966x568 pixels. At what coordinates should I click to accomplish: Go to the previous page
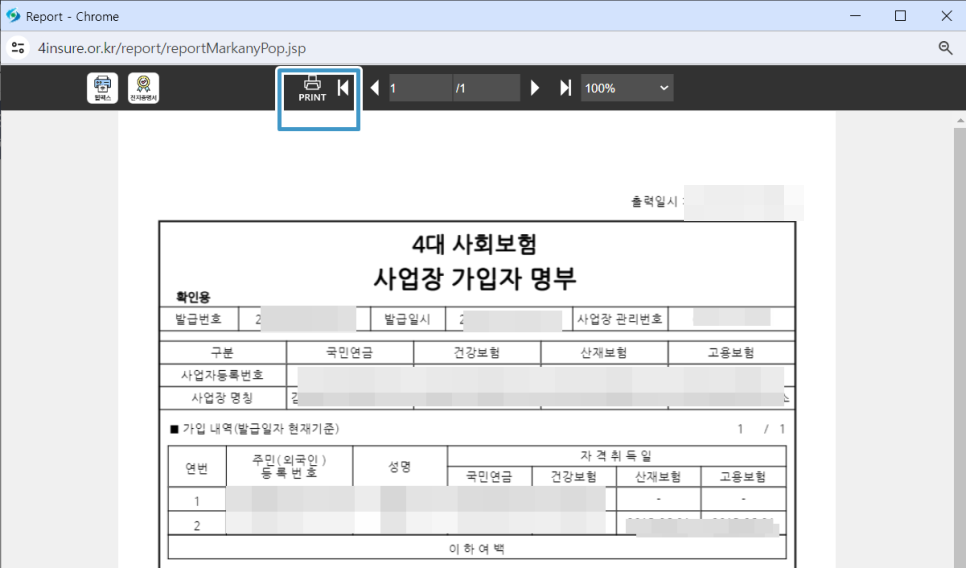(x=375, y=88)
